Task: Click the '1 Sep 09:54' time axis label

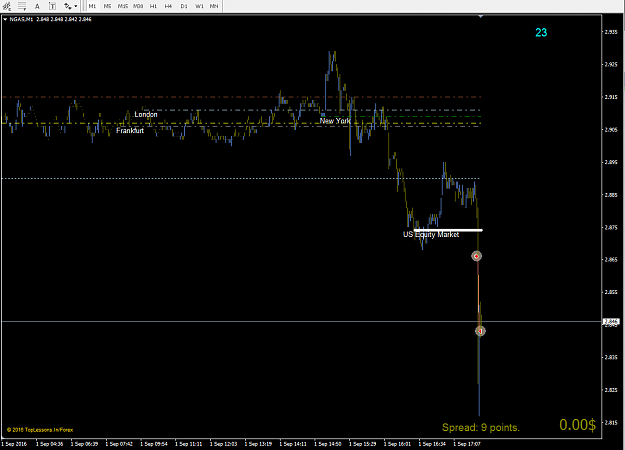Action: point(154,444)
